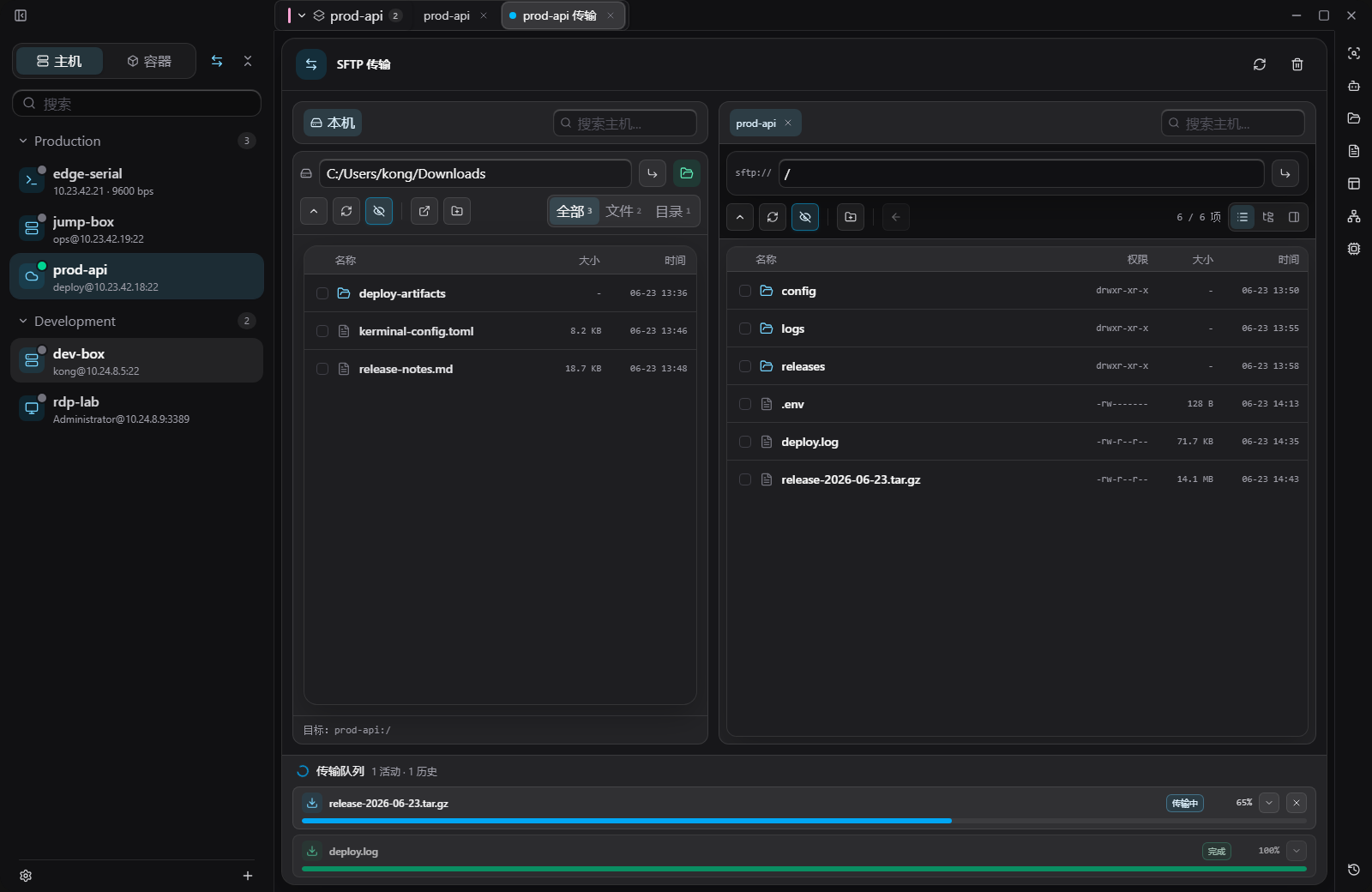Open transfer history icon at bottom right
This screenshot has height=892, width=1372.
point(1354,870)
